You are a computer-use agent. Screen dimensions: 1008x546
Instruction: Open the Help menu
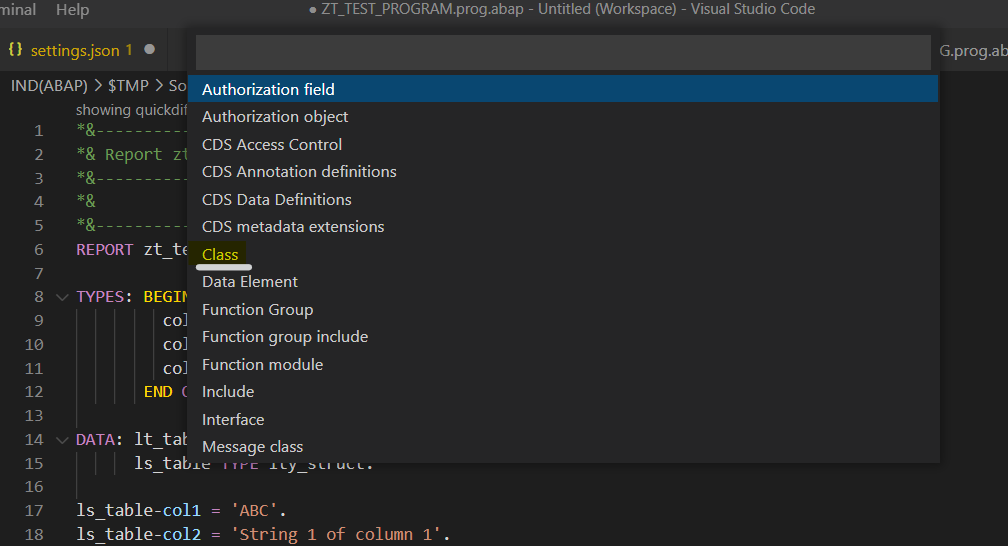click(x=72, y=10)
